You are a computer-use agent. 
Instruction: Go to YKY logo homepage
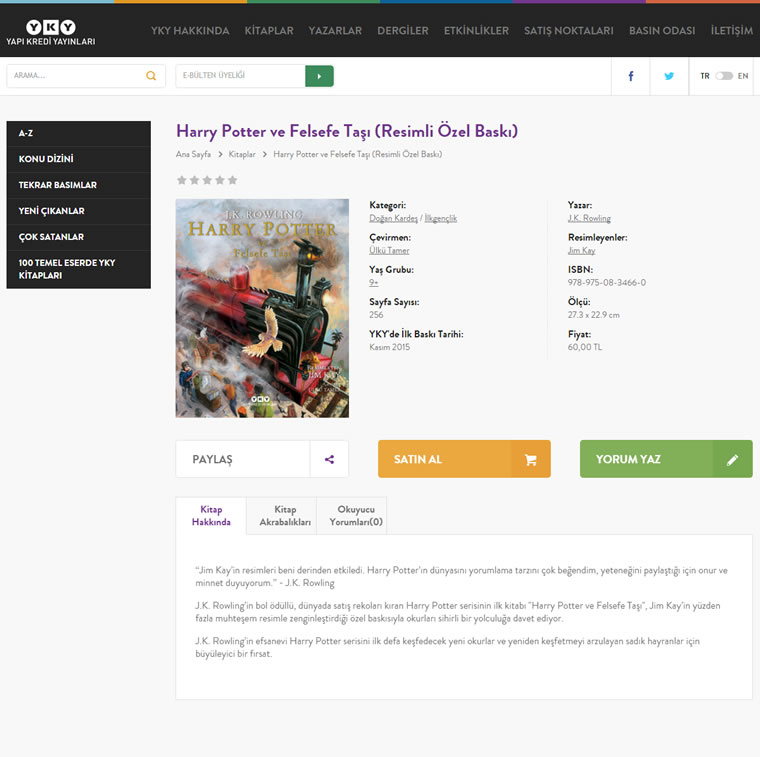tap(51, 32)
